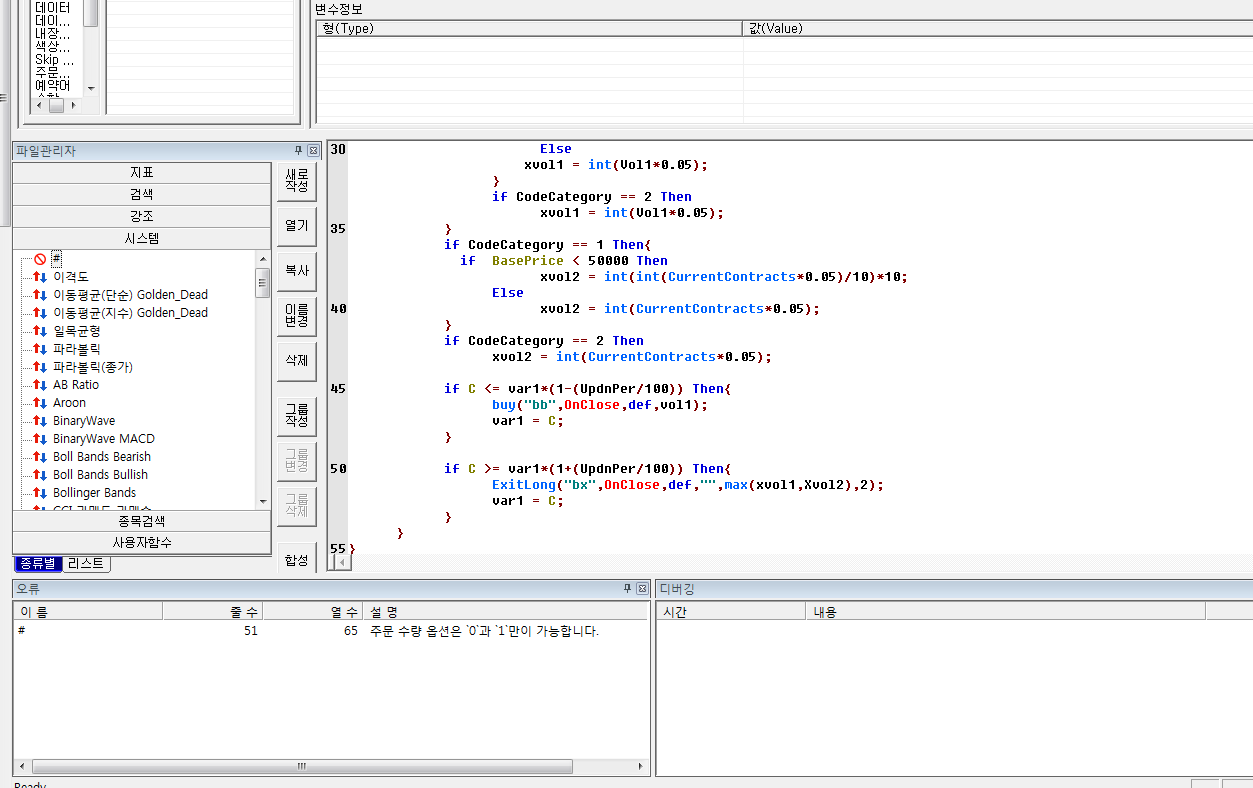
Task: Click the arrows icon next to AB Ratio
Action: tap(40, 385)
